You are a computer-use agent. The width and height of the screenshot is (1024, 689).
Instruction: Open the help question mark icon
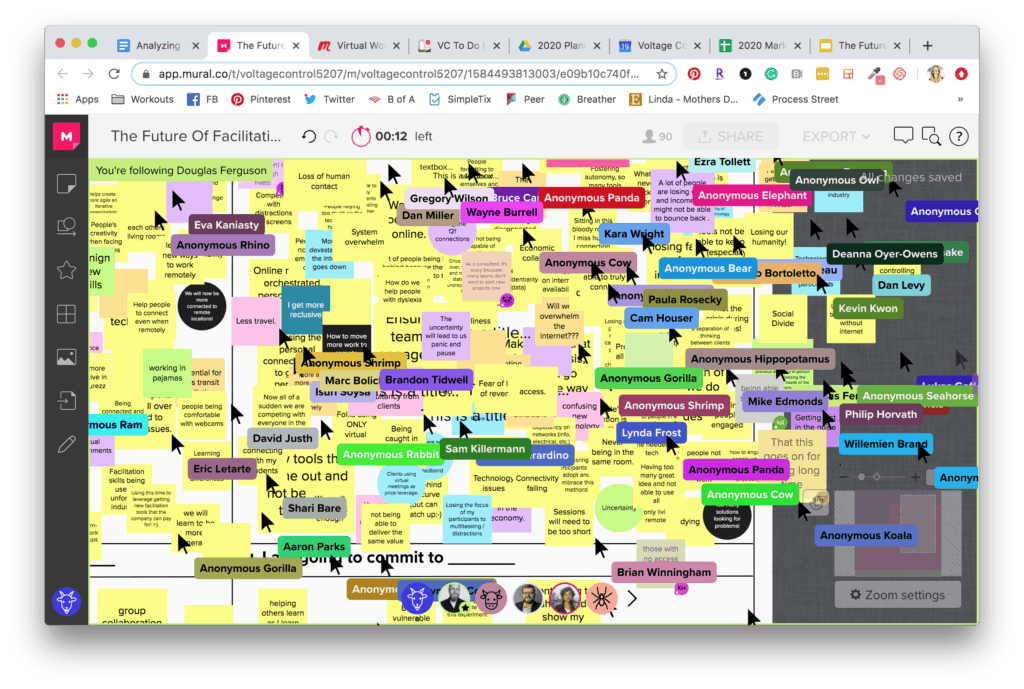pos(958,136)
